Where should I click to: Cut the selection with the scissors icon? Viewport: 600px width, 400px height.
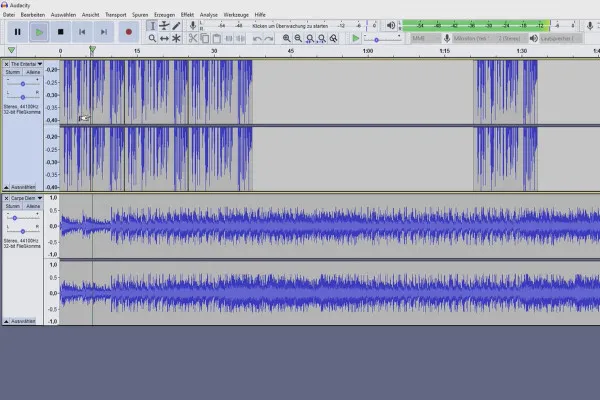coord(193,38)
